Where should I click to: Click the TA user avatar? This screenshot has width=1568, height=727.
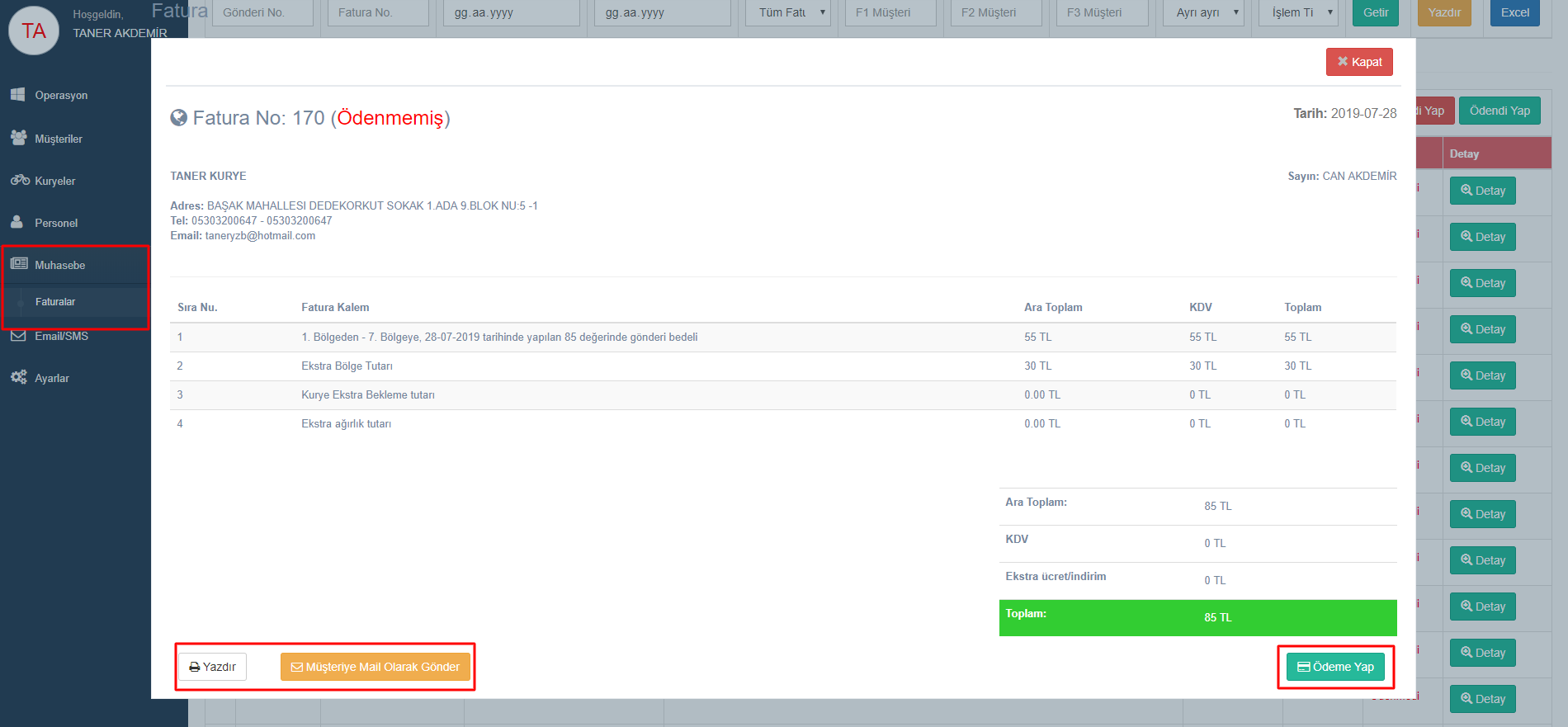point(34,31)
